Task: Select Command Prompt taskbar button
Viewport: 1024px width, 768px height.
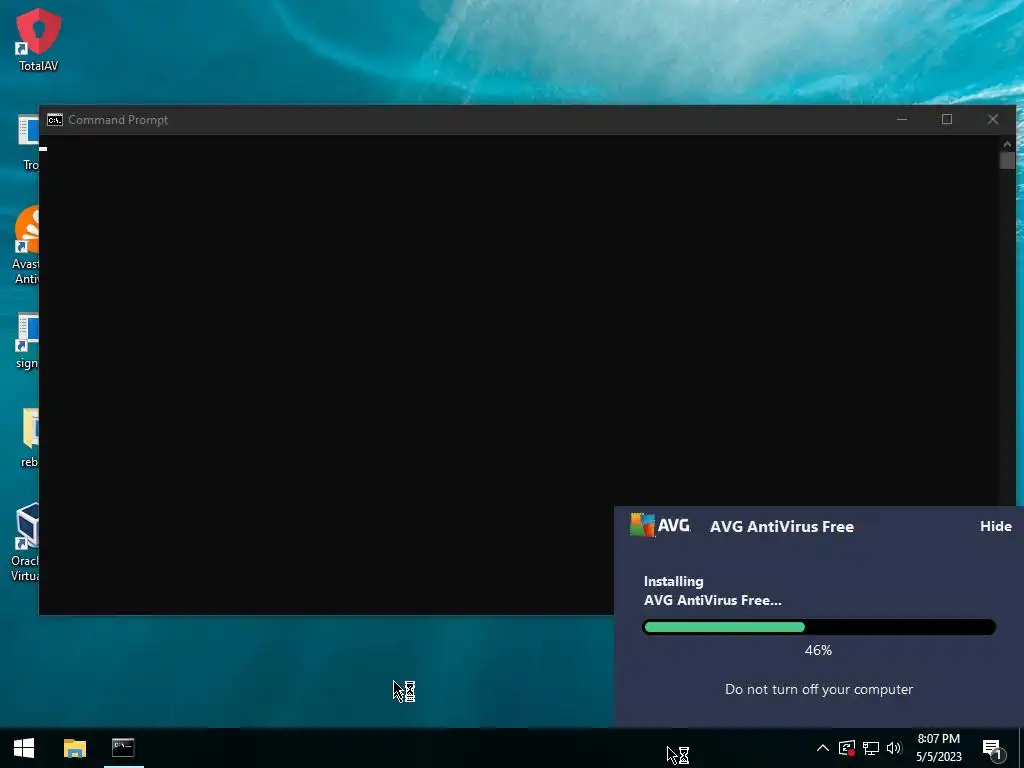Action: pos(123,748)
